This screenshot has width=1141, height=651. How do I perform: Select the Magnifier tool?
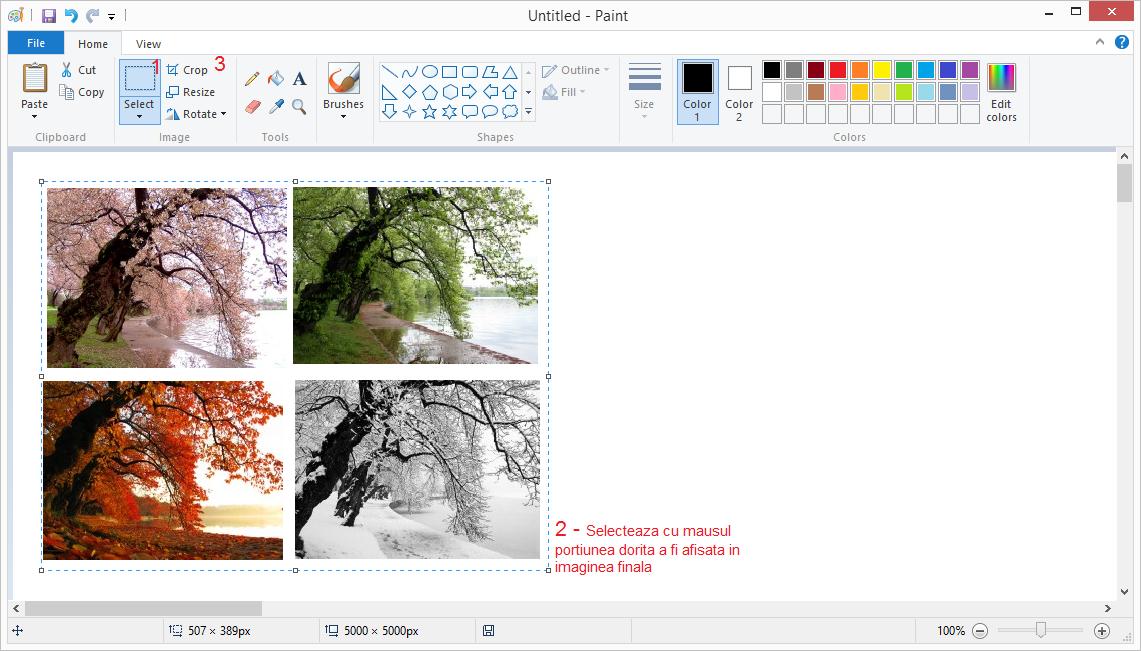pos(299,107)
